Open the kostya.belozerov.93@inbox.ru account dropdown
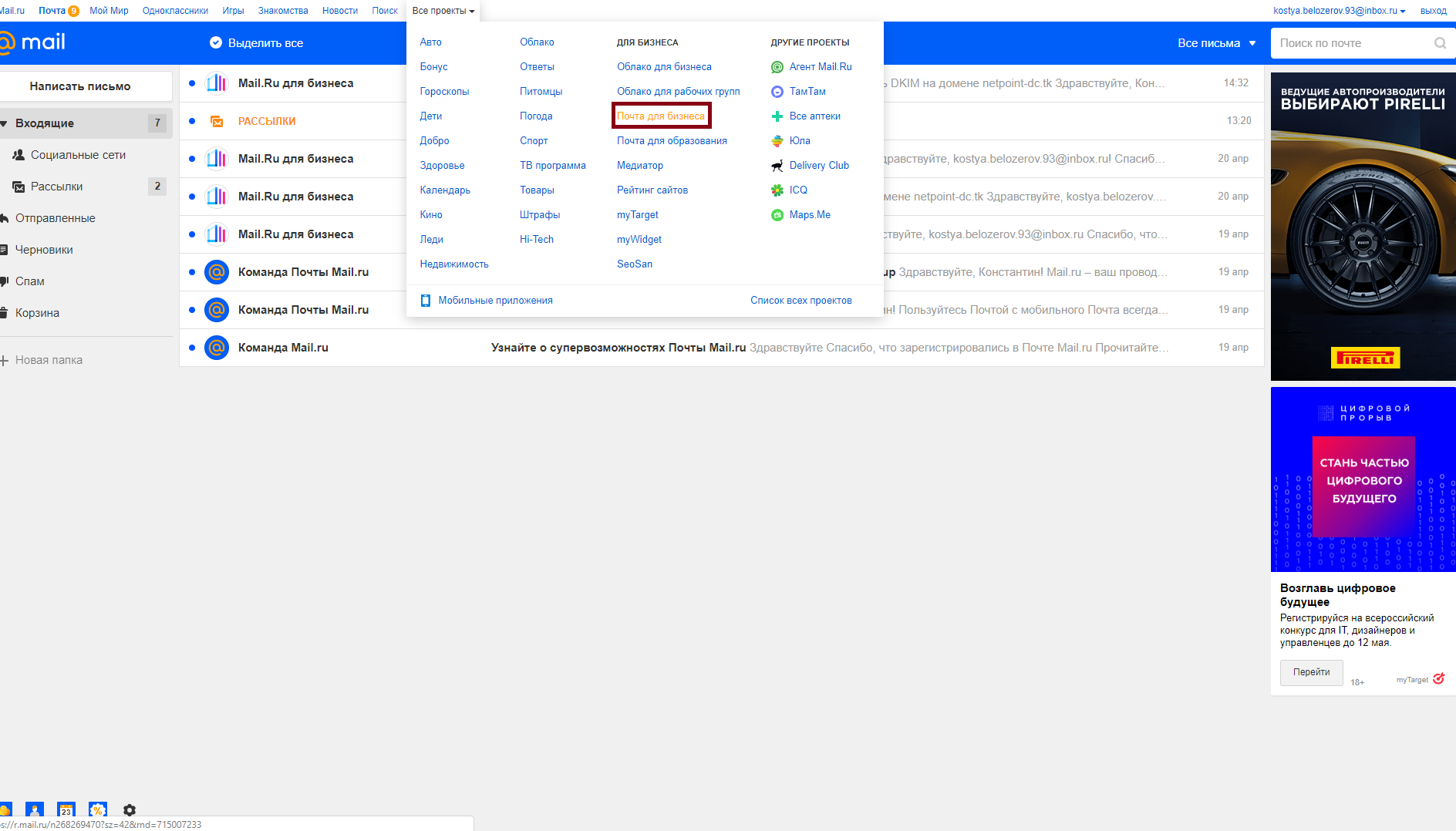Image resolution: width=1456 pixels, height=831 pixels. pyautogui.click(x=1340, y=11)
